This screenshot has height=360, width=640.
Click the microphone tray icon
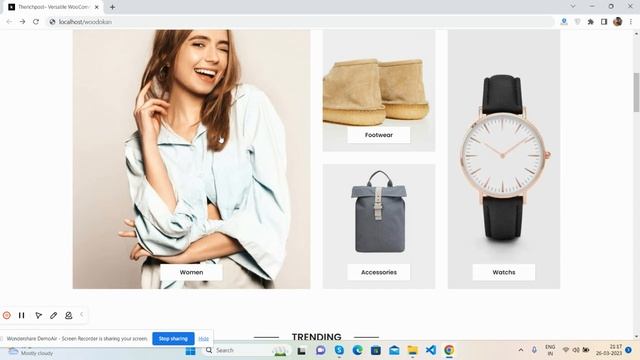pos(534,350)
